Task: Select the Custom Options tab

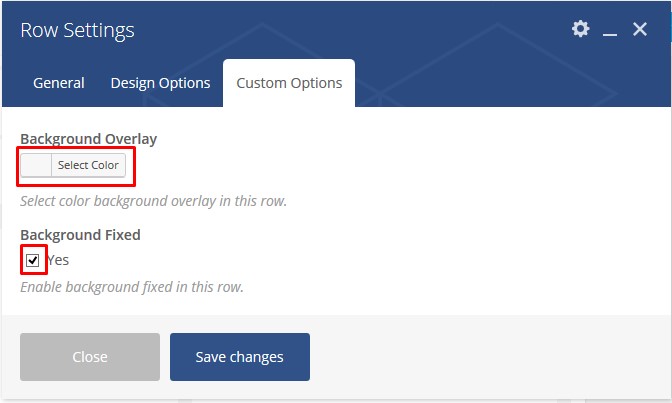Action: pos(289,83)
